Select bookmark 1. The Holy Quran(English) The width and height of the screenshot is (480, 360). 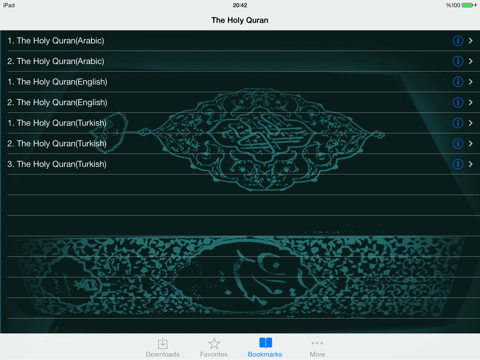click(240, 82)
